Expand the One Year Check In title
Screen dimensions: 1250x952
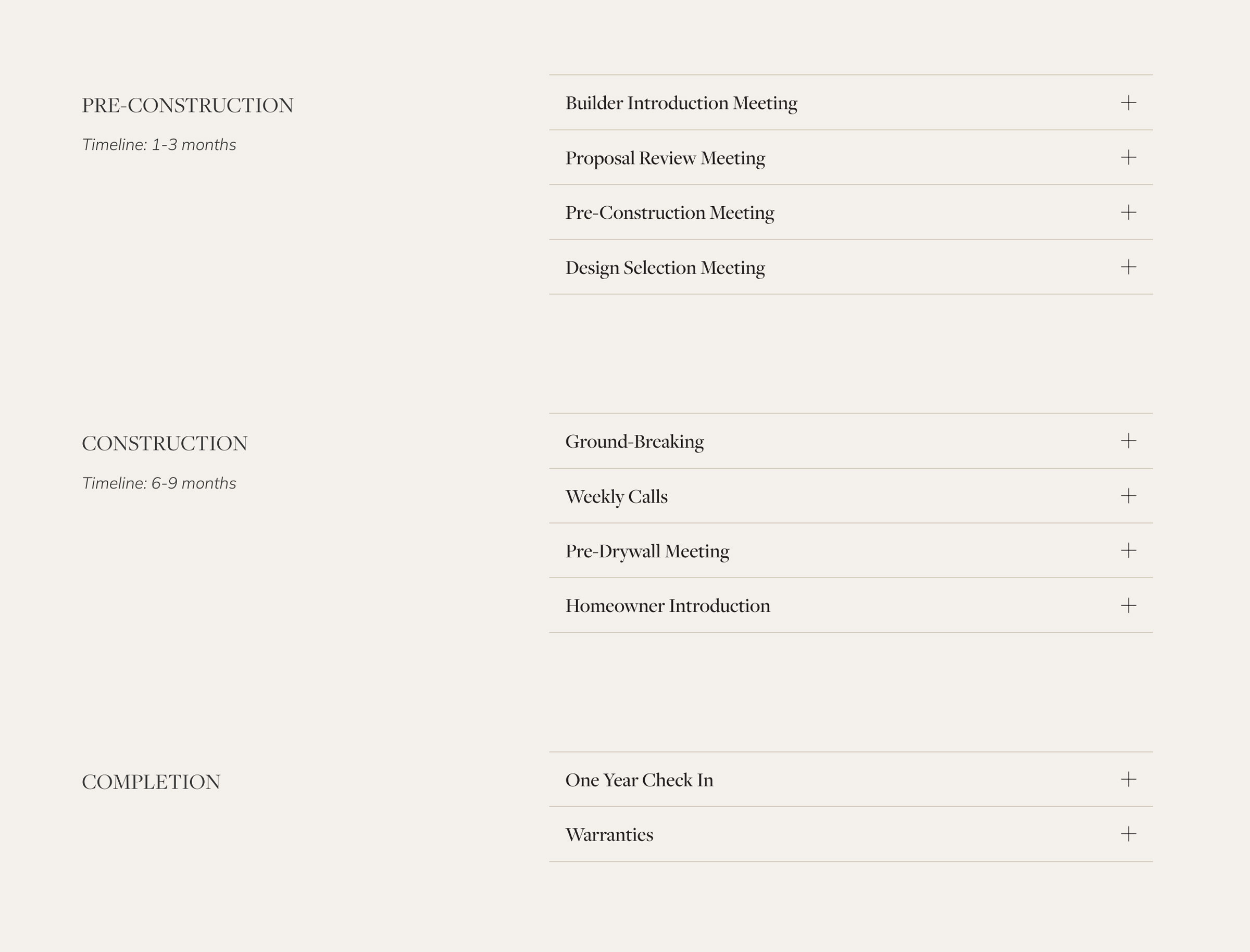click(639, 780)
